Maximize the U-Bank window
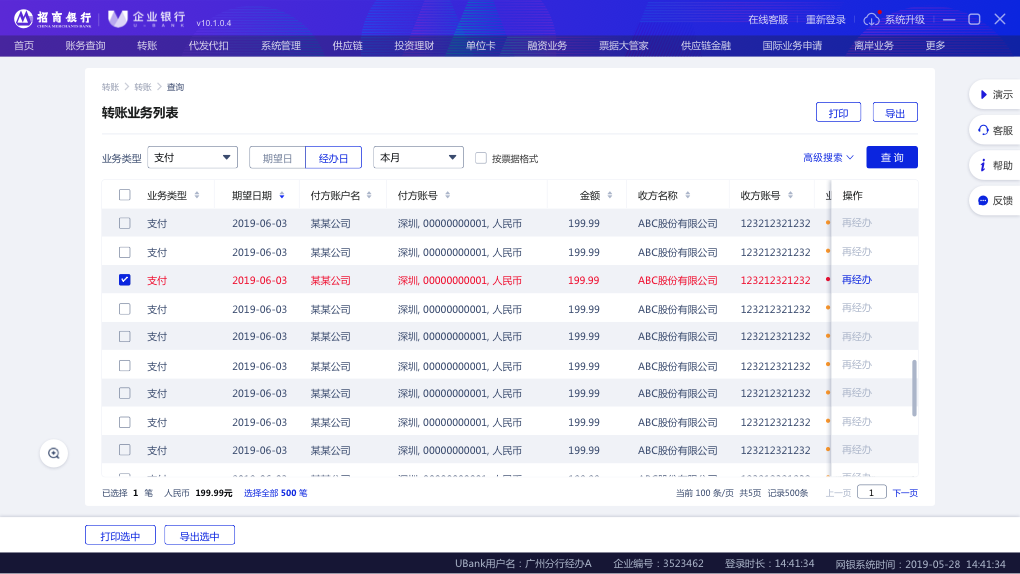This screenshot has height=574, width=1020. tap(974, 20)
